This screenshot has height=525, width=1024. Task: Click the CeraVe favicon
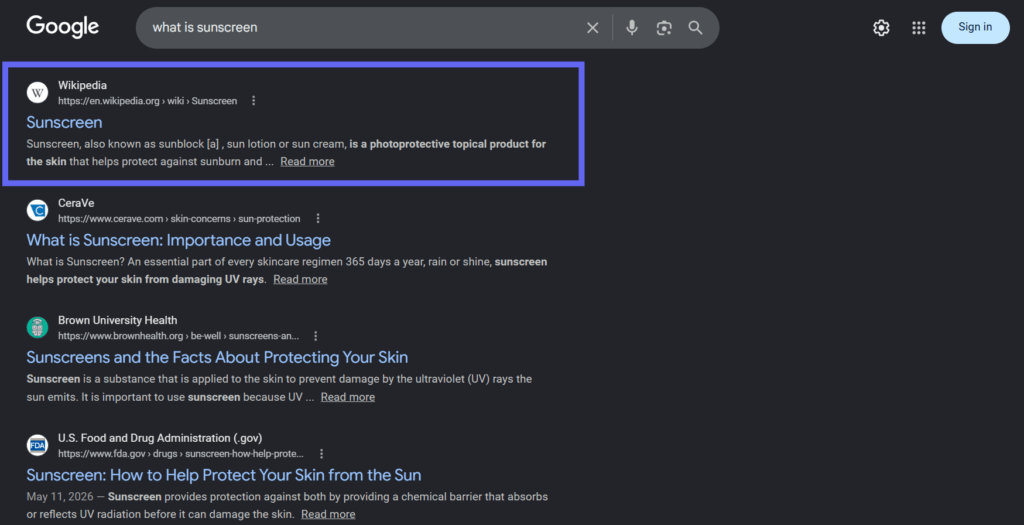click(37, 210)
